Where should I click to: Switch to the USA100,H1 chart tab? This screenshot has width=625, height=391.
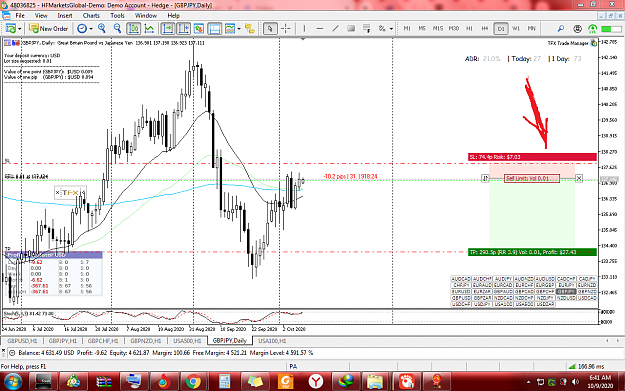tap(272, 341)
